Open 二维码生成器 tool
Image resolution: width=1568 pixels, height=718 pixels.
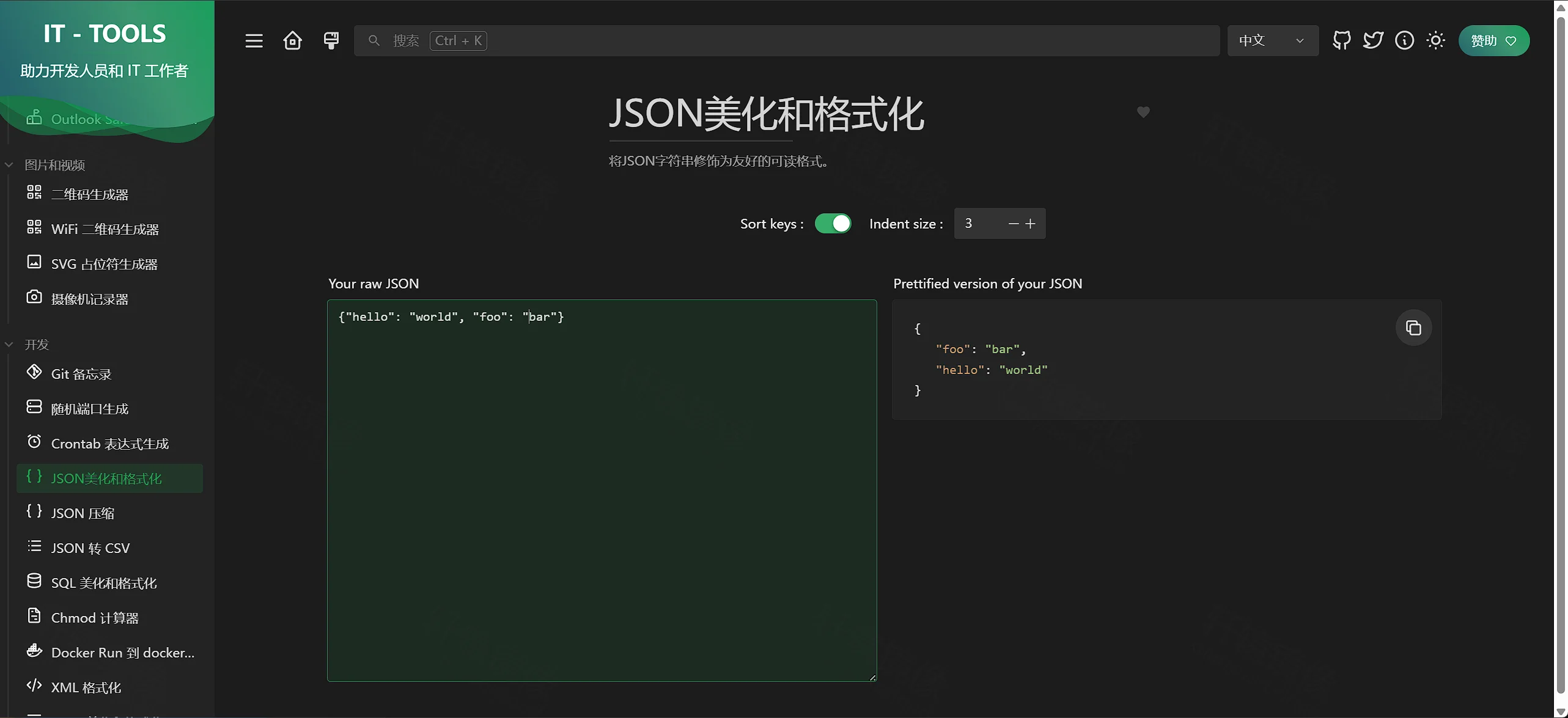click(x=110, y=194)
